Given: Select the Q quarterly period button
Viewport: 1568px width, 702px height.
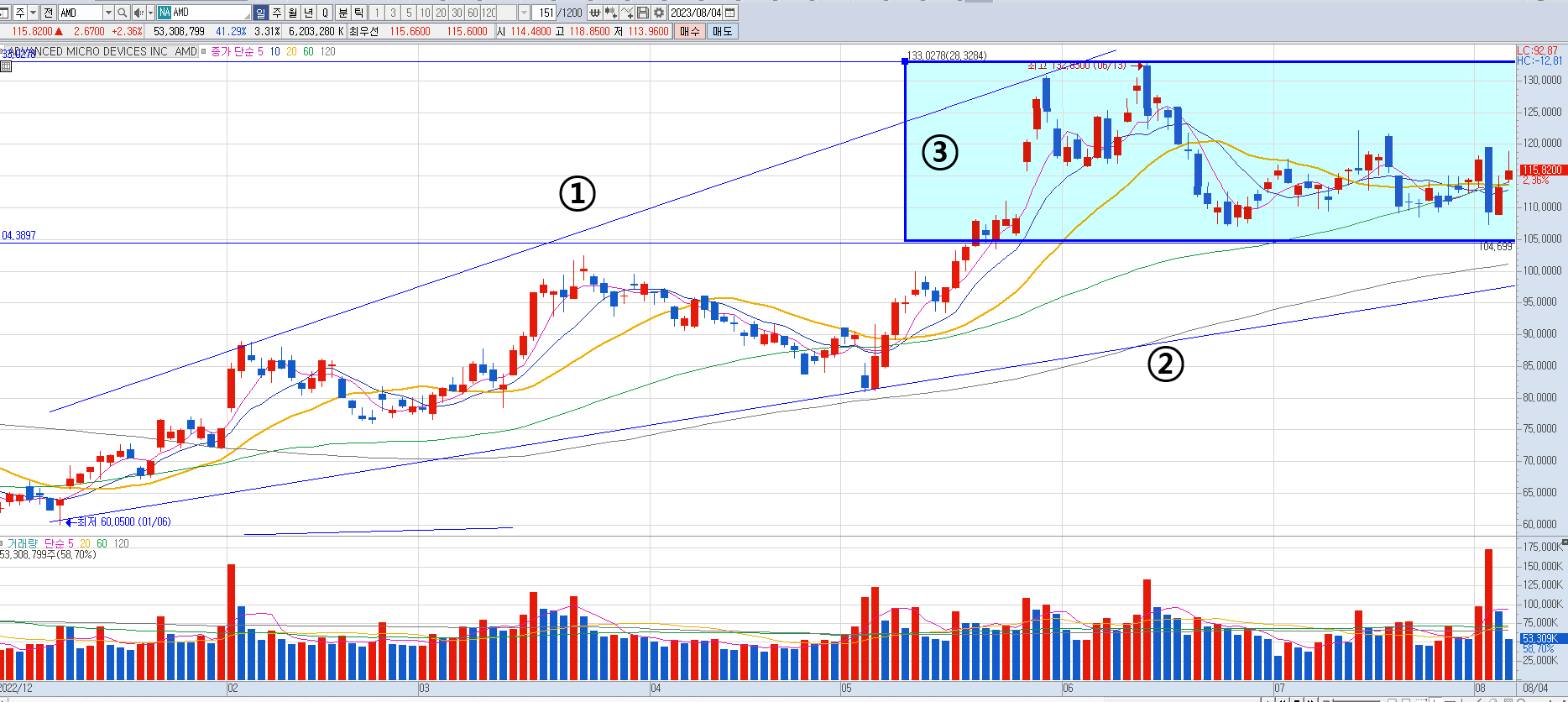Looking at the screenshot, I should click(x=325, y=13).
